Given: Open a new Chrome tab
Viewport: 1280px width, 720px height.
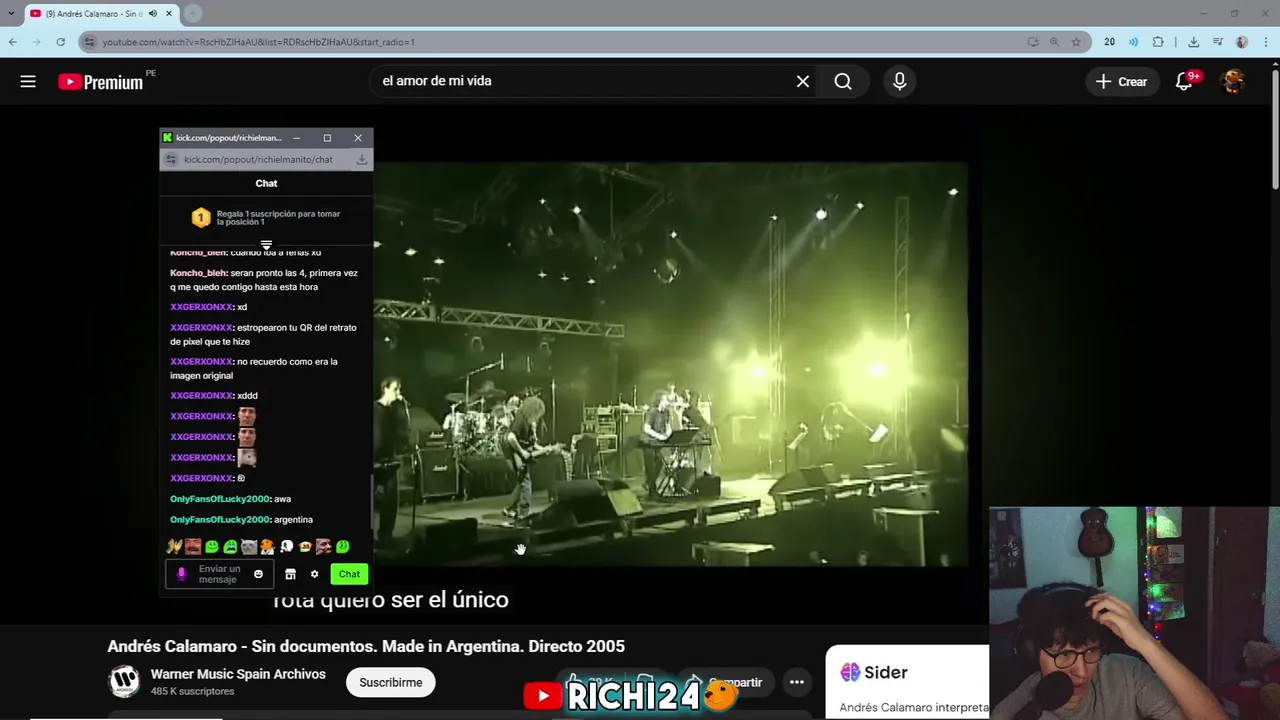Looking at the screenshot, I should coord(193,14).
